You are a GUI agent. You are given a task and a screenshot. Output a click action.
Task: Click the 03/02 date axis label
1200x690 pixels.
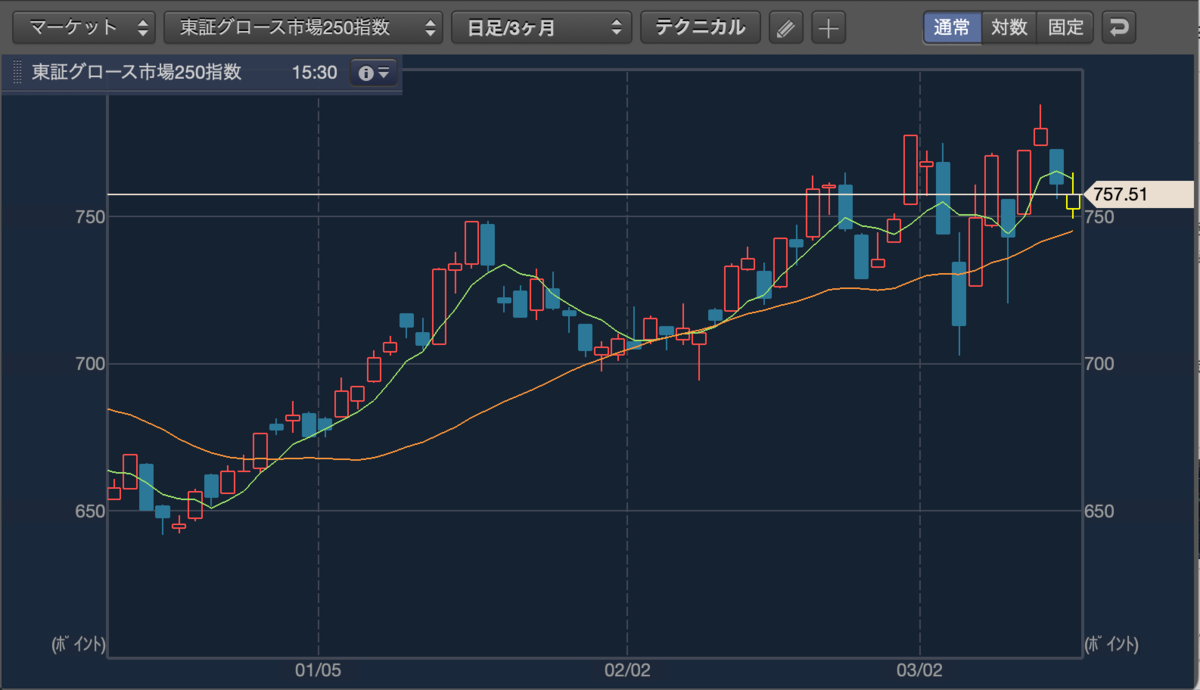919,673
